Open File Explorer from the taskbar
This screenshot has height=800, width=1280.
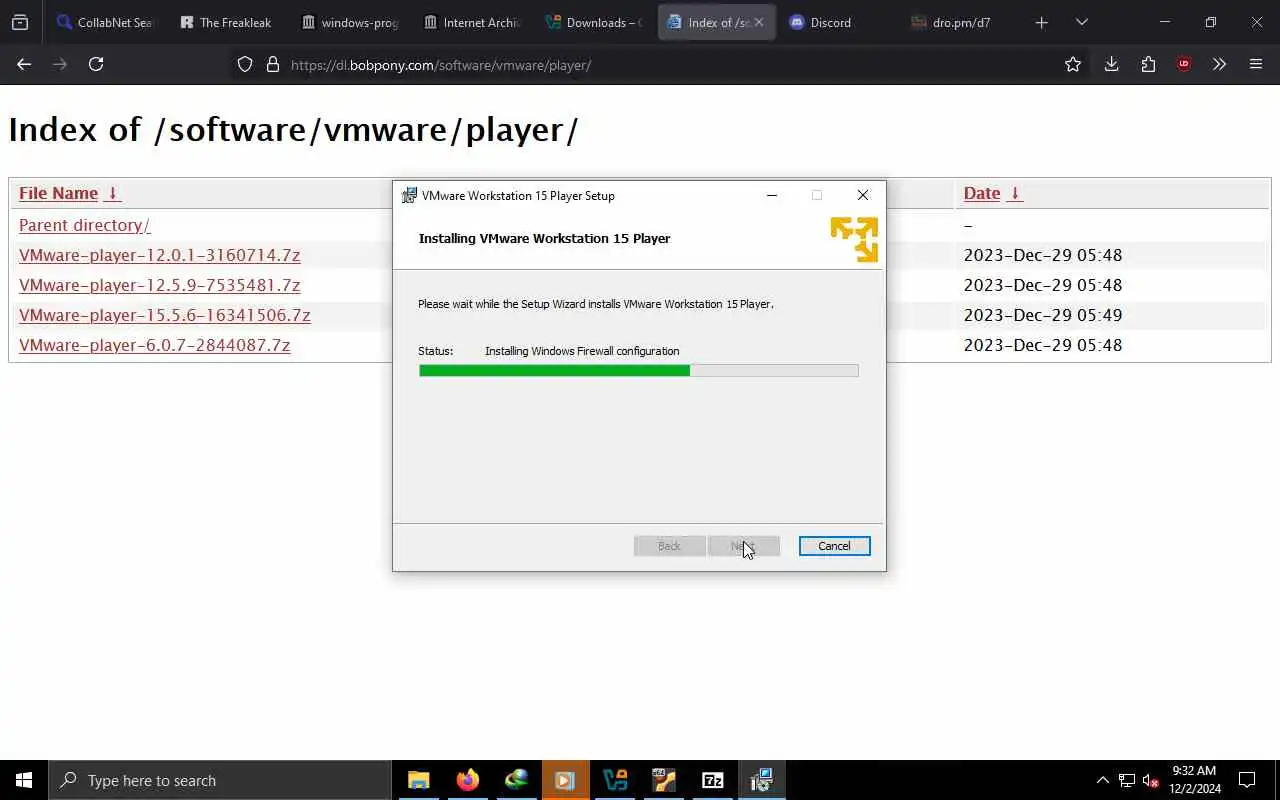coord(419,780)
